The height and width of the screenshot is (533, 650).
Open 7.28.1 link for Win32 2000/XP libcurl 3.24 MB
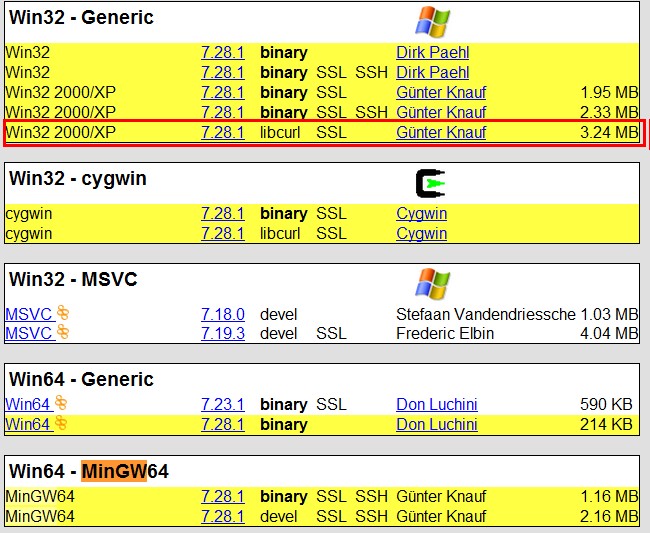(223, 133)
